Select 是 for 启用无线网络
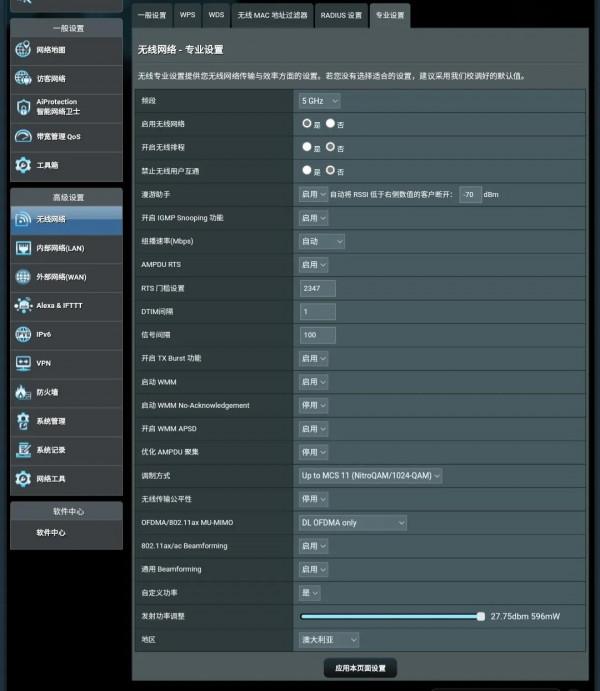Screen dimensions: 600x691 pos(307,123)
